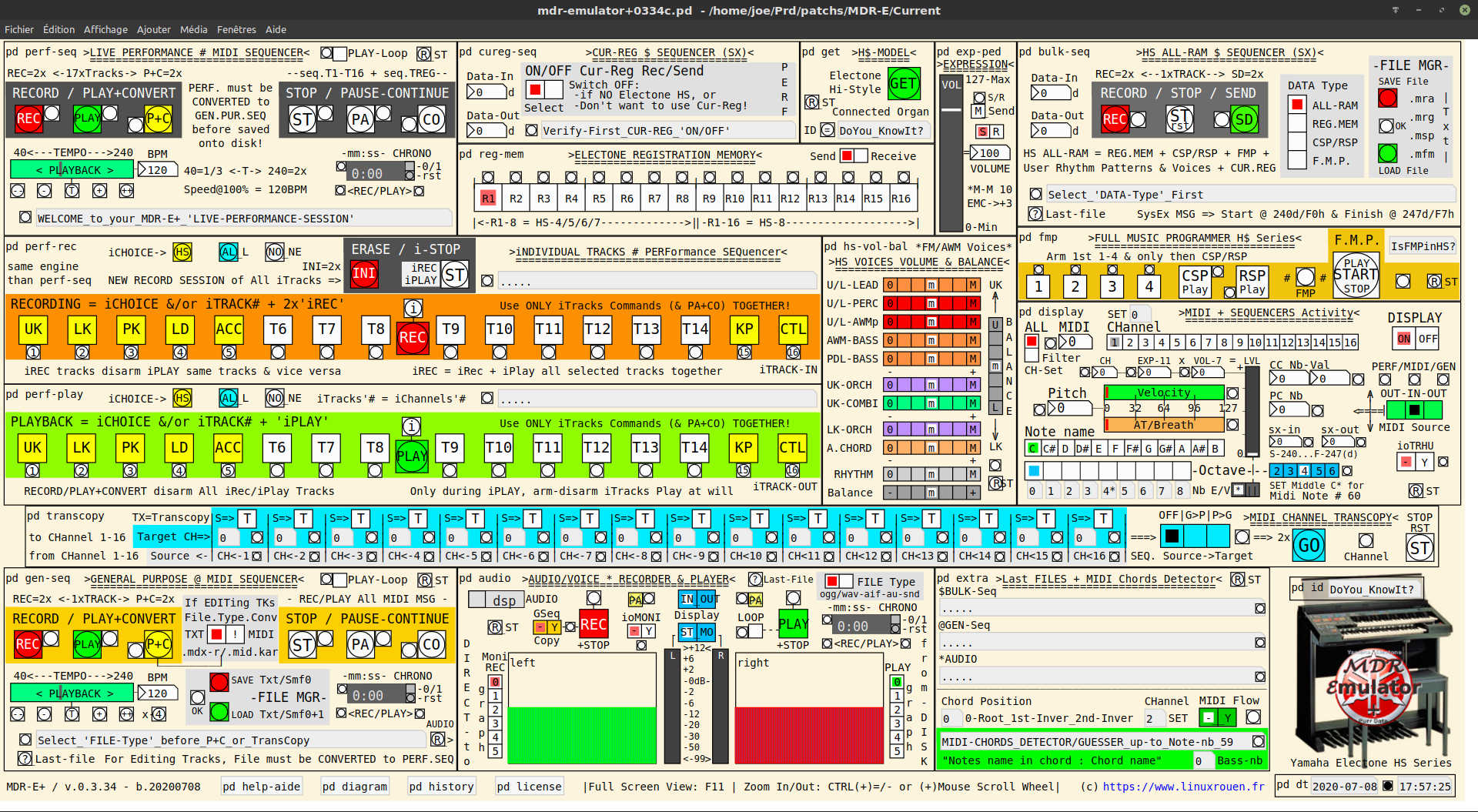Open the linuxrouen.fr website link
The height and width of the screenshot is (812, 1478).
1184,787
